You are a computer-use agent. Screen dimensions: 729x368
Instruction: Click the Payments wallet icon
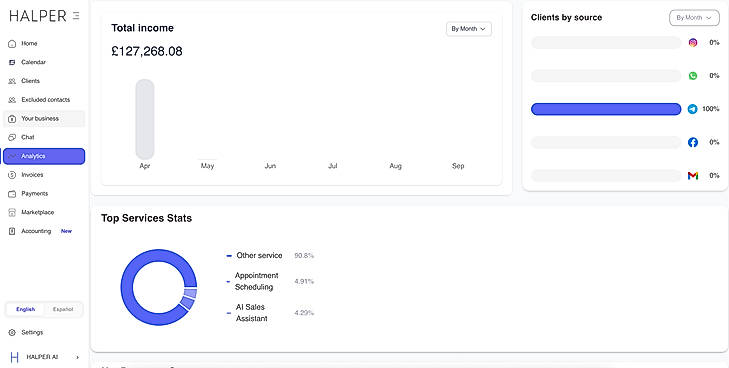pos(12,194)
